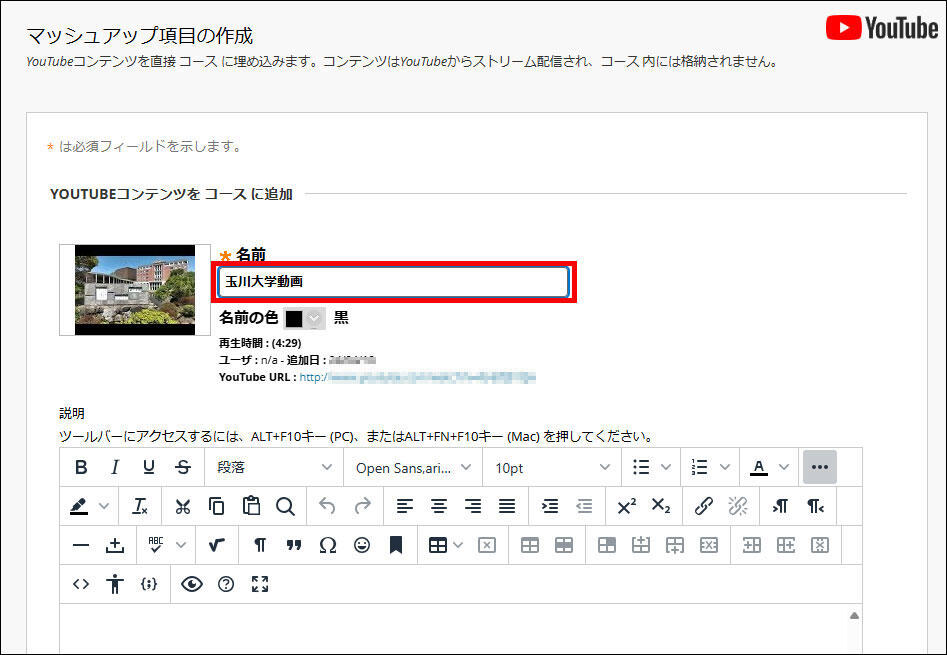This screenshot has height=655, width=947.
Task: Expand bullet list style options arrow
Action: click(x=666, y=467)
